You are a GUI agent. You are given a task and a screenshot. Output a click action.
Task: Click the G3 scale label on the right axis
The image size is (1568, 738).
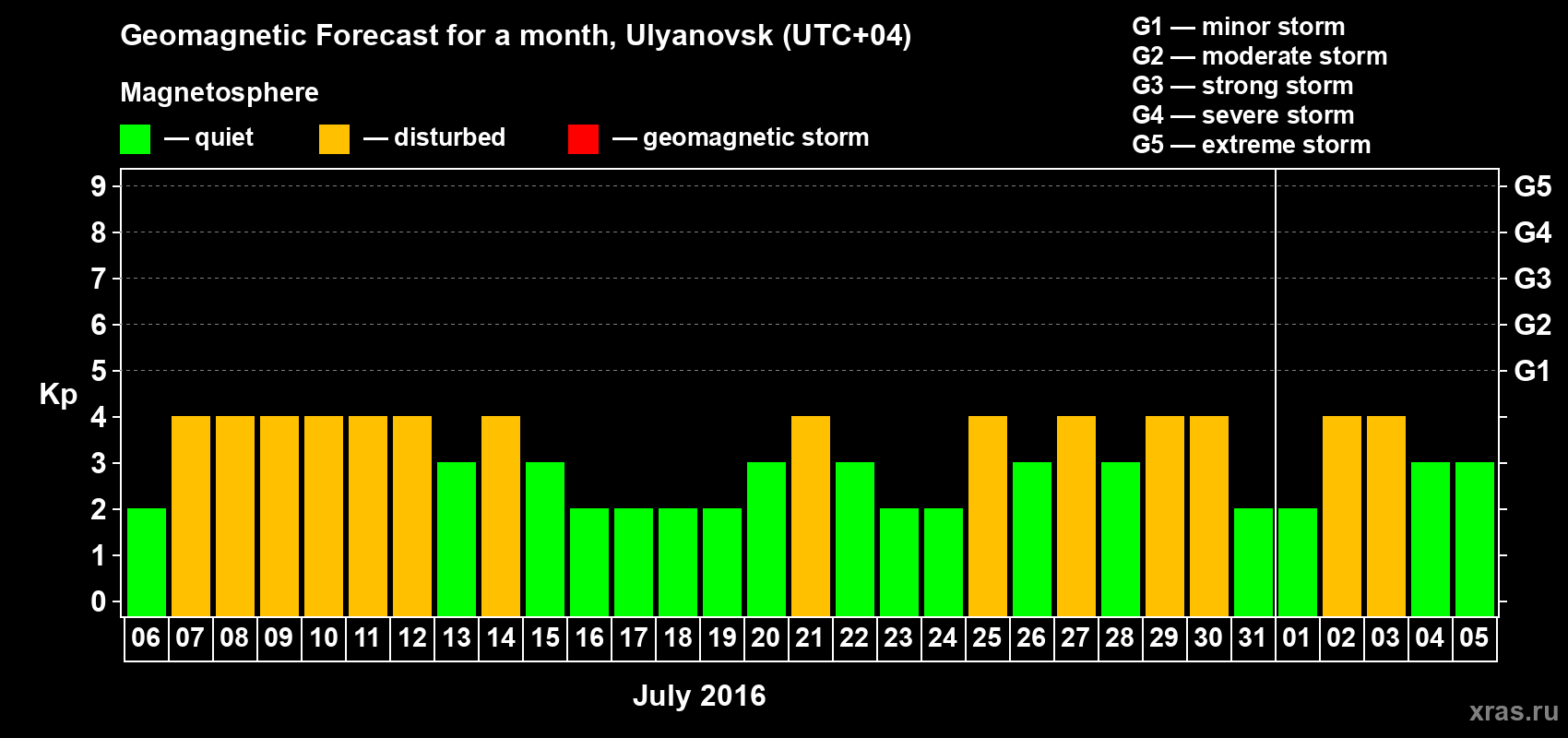[x=1532, y=279]
